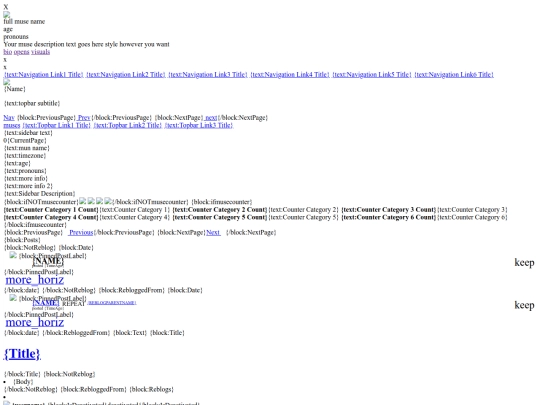The image size is (540, 405).
Task: Click bold Counter Category 1 Count text
Action: pyautogui.click(x=51, y=210)
